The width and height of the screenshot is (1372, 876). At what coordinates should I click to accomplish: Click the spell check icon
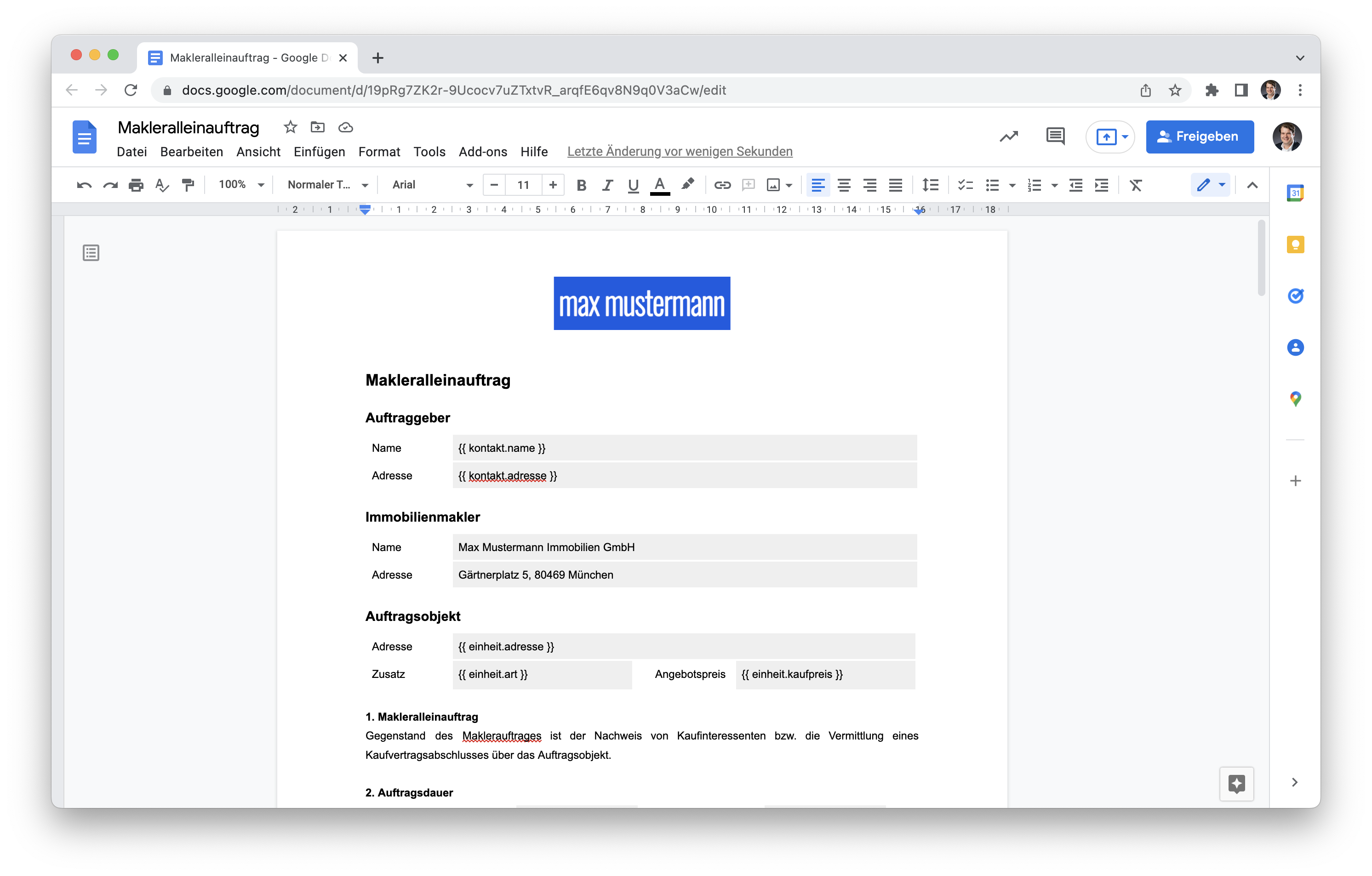click(x=162, y=185)
